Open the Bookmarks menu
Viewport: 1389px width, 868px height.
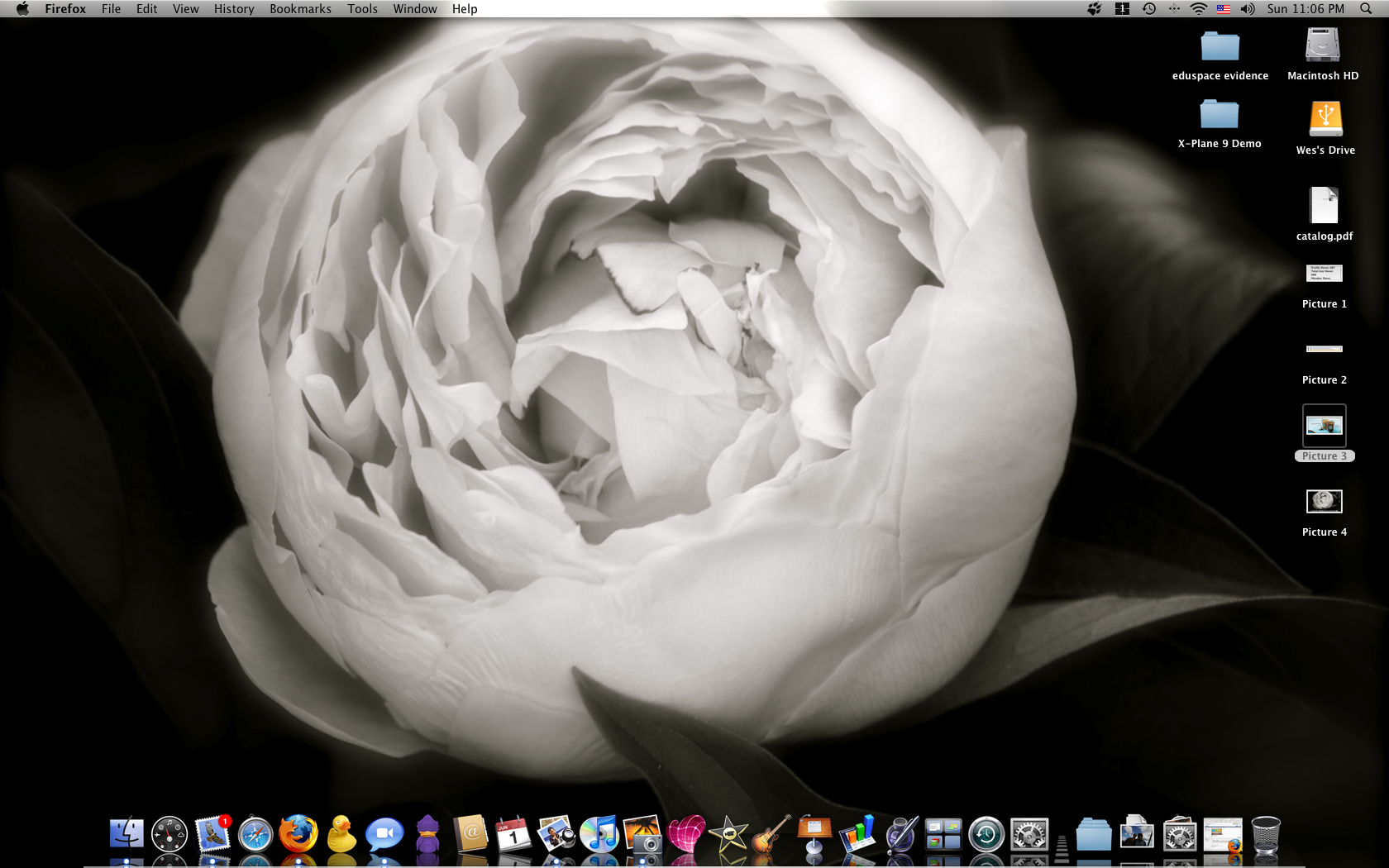[300, 9]
